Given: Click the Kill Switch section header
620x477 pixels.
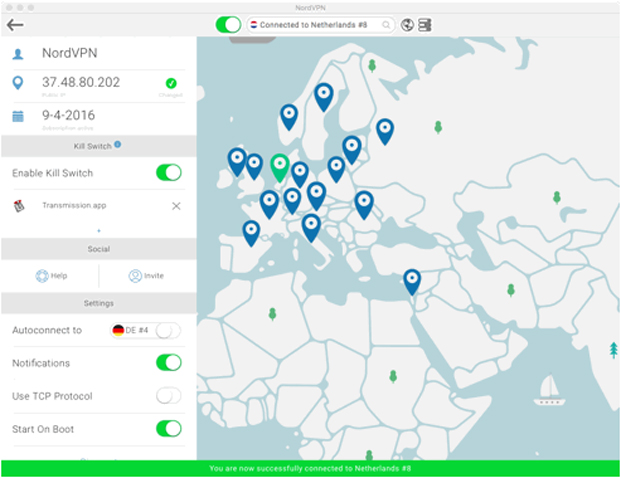Looking at the screenshot, I should click(x=99, y=146).
